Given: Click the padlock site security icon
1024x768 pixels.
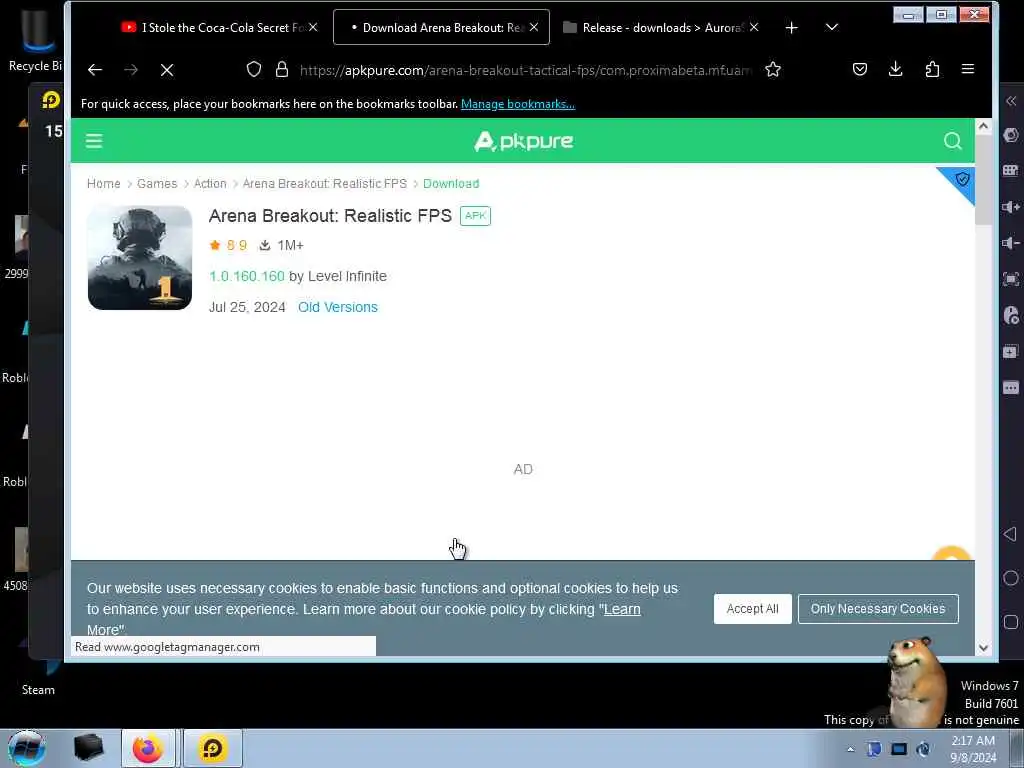Looking at the screenshot, I should coord(281,69).
